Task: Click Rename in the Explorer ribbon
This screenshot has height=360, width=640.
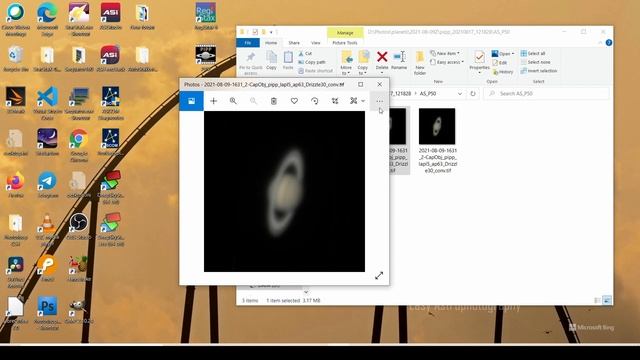Action: 399,60
